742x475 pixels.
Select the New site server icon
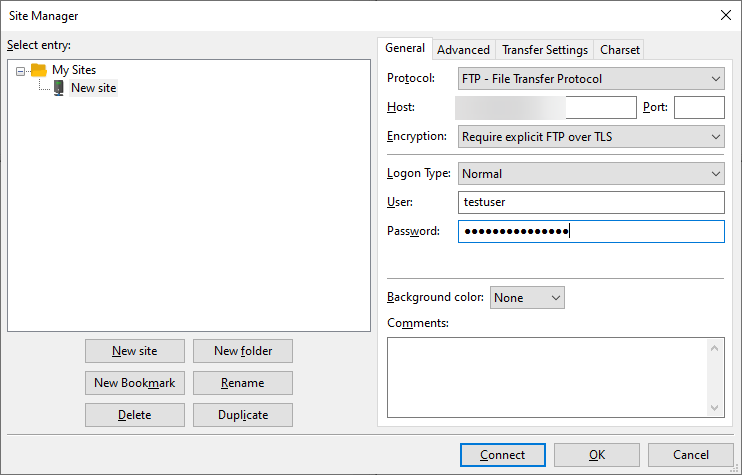point(59,88)
